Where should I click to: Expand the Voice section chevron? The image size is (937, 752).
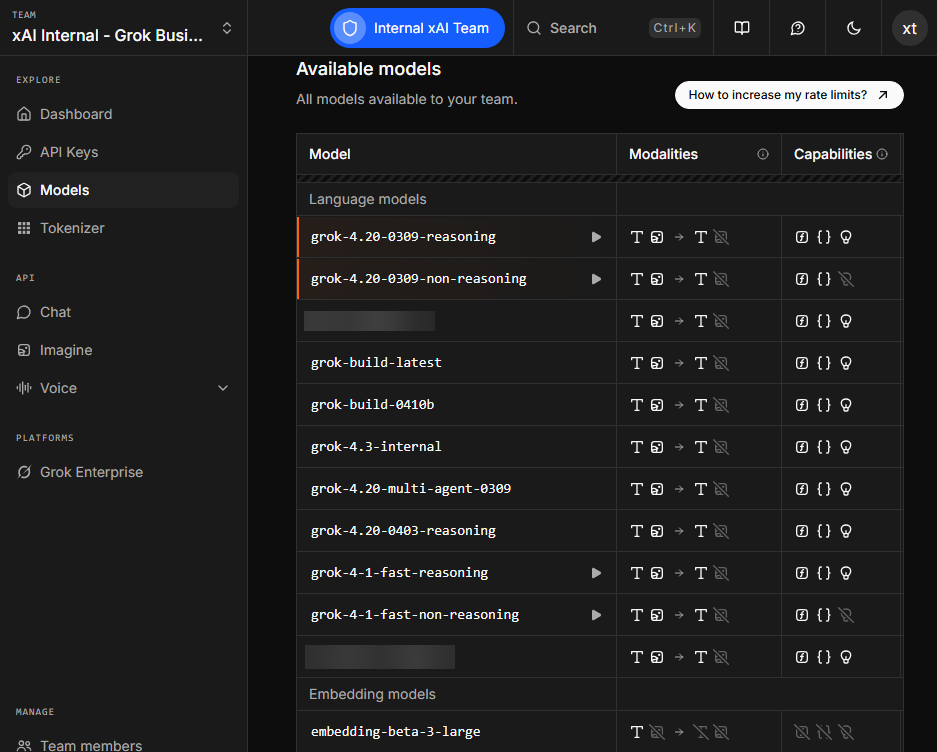coord(223,388)
